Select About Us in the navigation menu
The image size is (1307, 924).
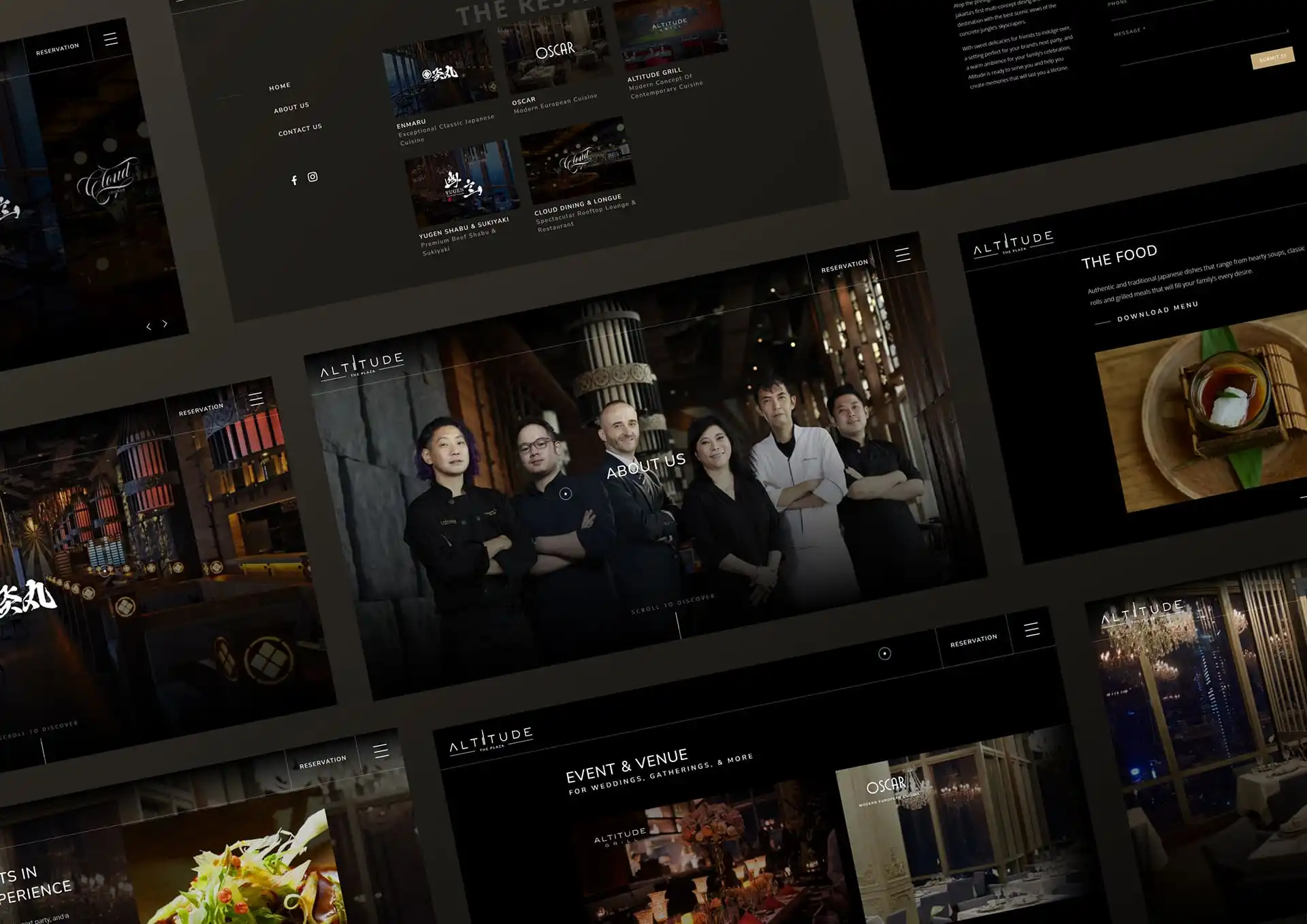(291, 108)
